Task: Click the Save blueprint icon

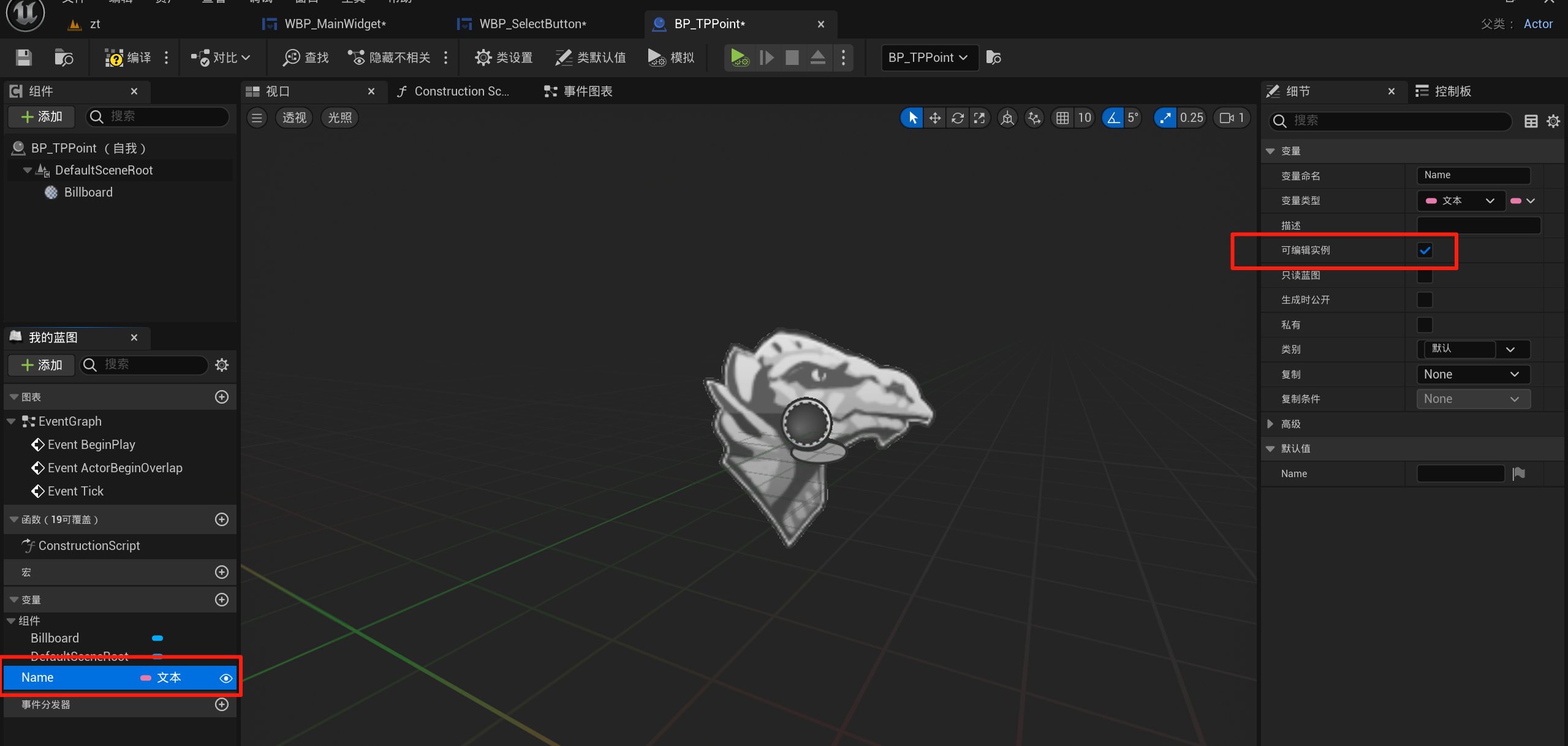Action: 23,58
